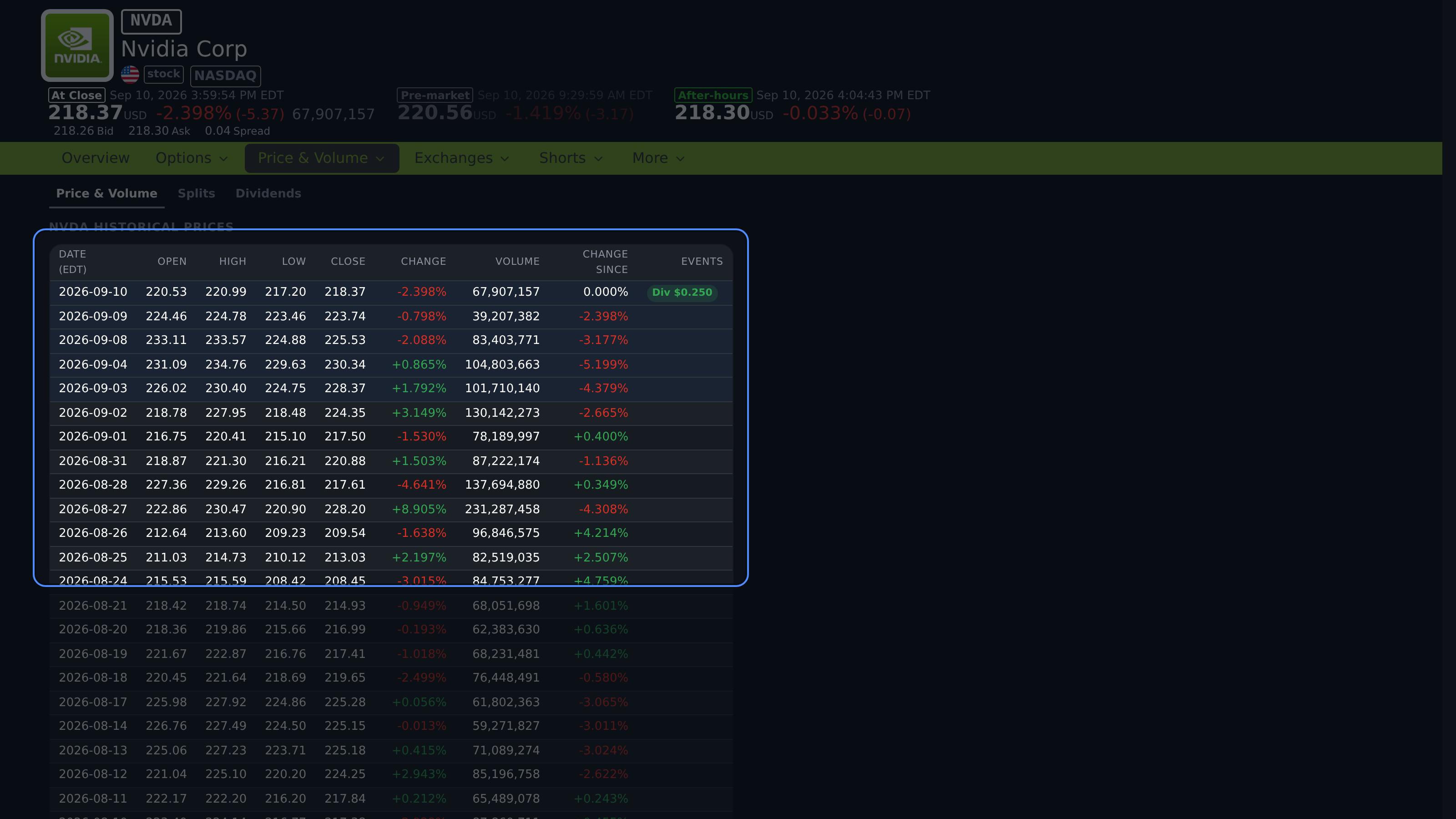Expand the More dropdown menu
Viewport: 1456px width, 819px height.
pos(658,158)
